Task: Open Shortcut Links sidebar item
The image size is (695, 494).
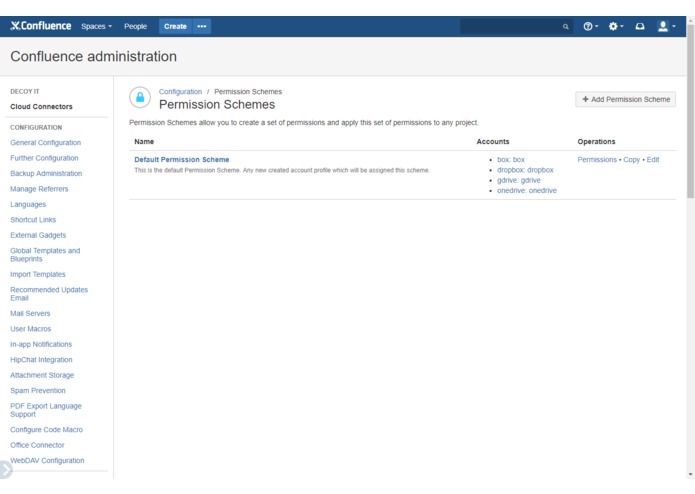Action: pyautogui.click(x=33, y=219)
